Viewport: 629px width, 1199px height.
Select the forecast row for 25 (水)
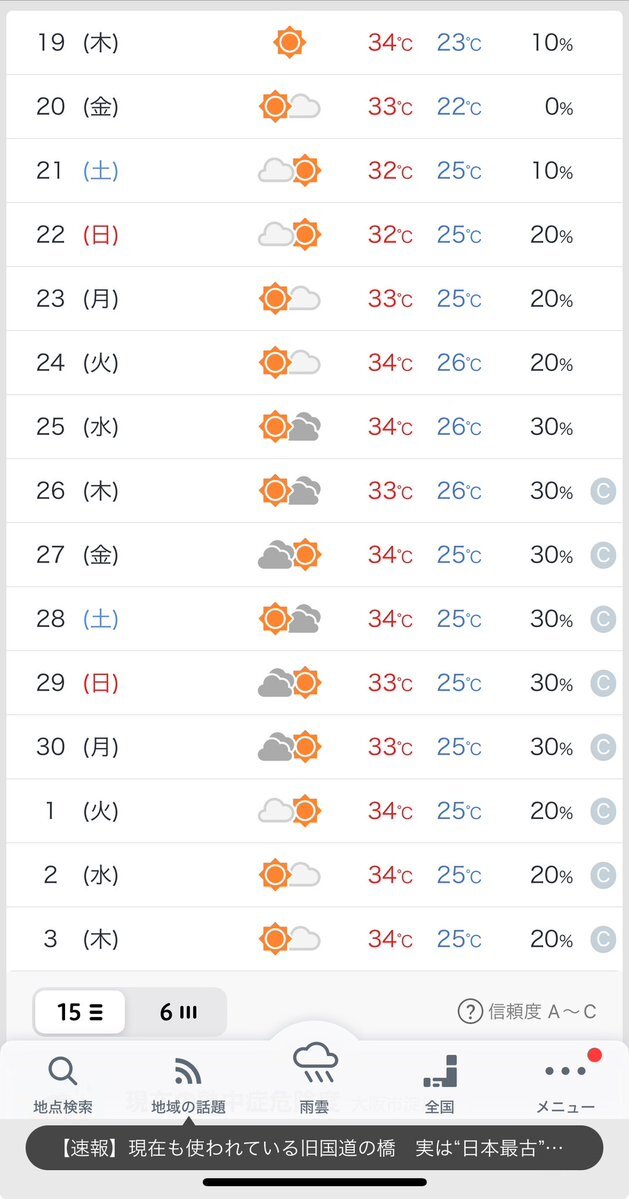pos(314,427)
